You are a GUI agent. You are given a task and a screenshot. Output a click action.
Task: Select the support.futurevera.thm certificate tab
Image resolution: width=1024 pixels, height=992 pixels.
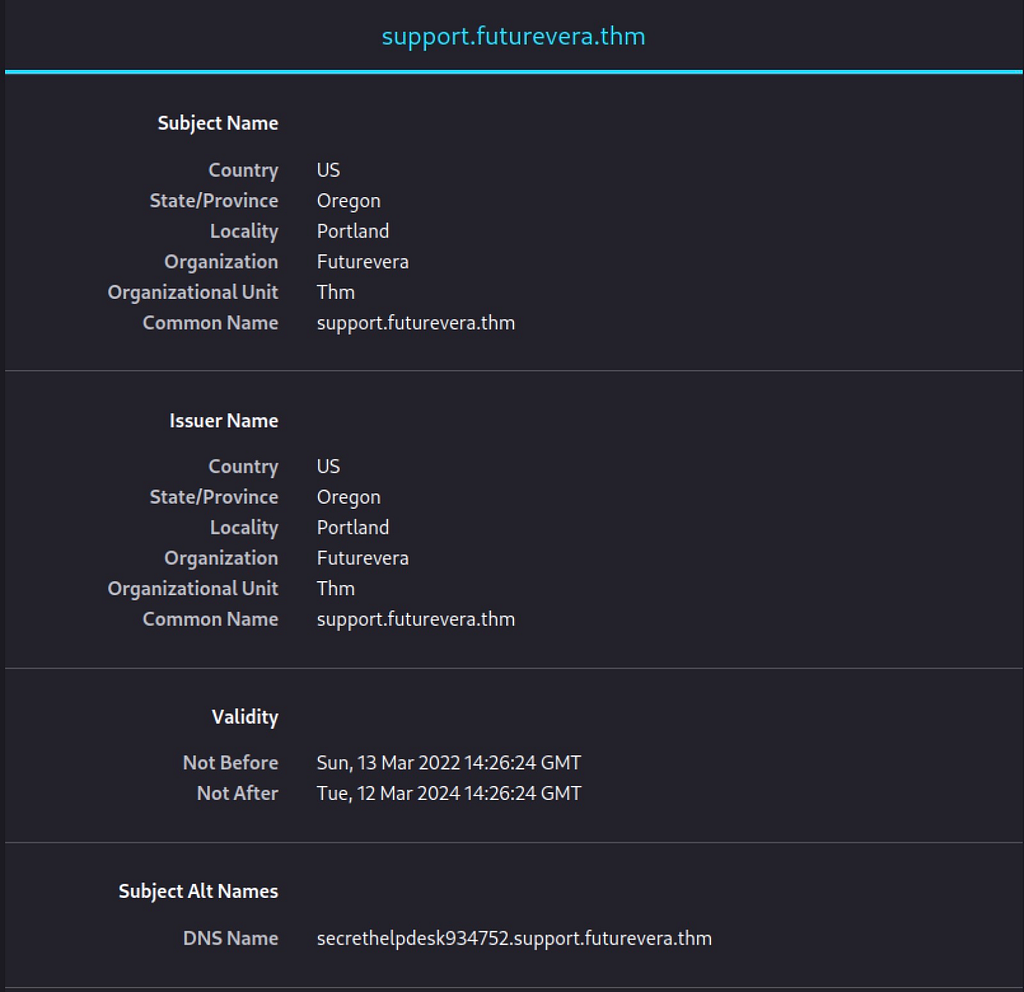[x=513, y=37]
